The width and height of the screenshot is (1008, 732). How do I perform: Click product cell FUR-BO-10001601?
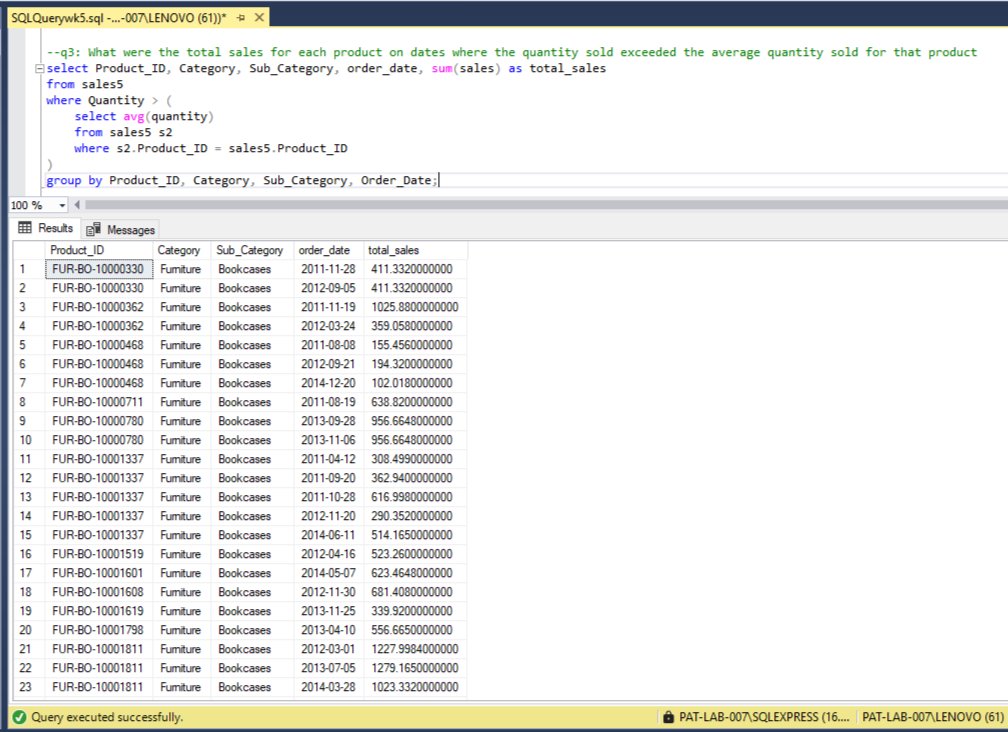point(99,573)
